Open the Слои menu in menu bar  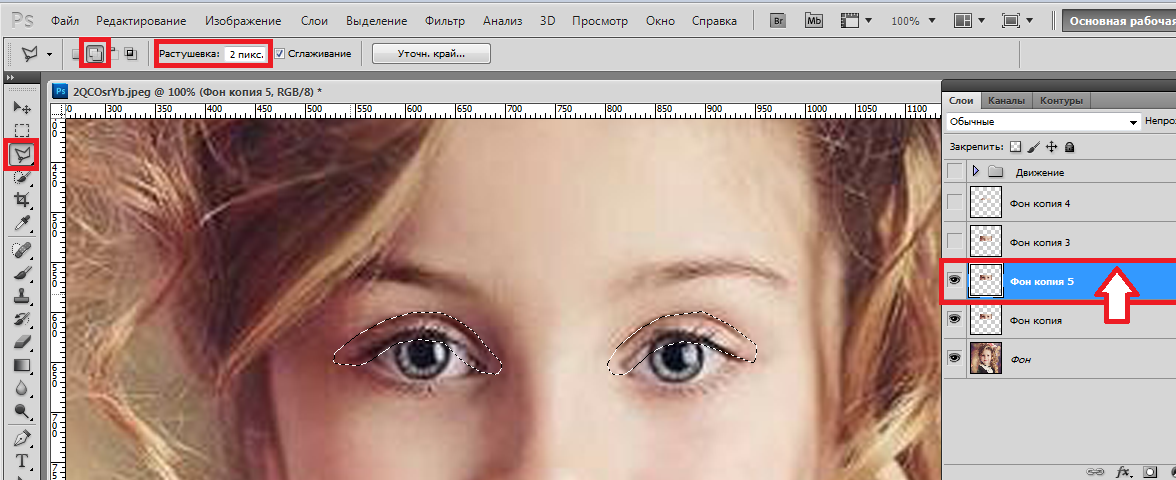(x=314, y=21)
